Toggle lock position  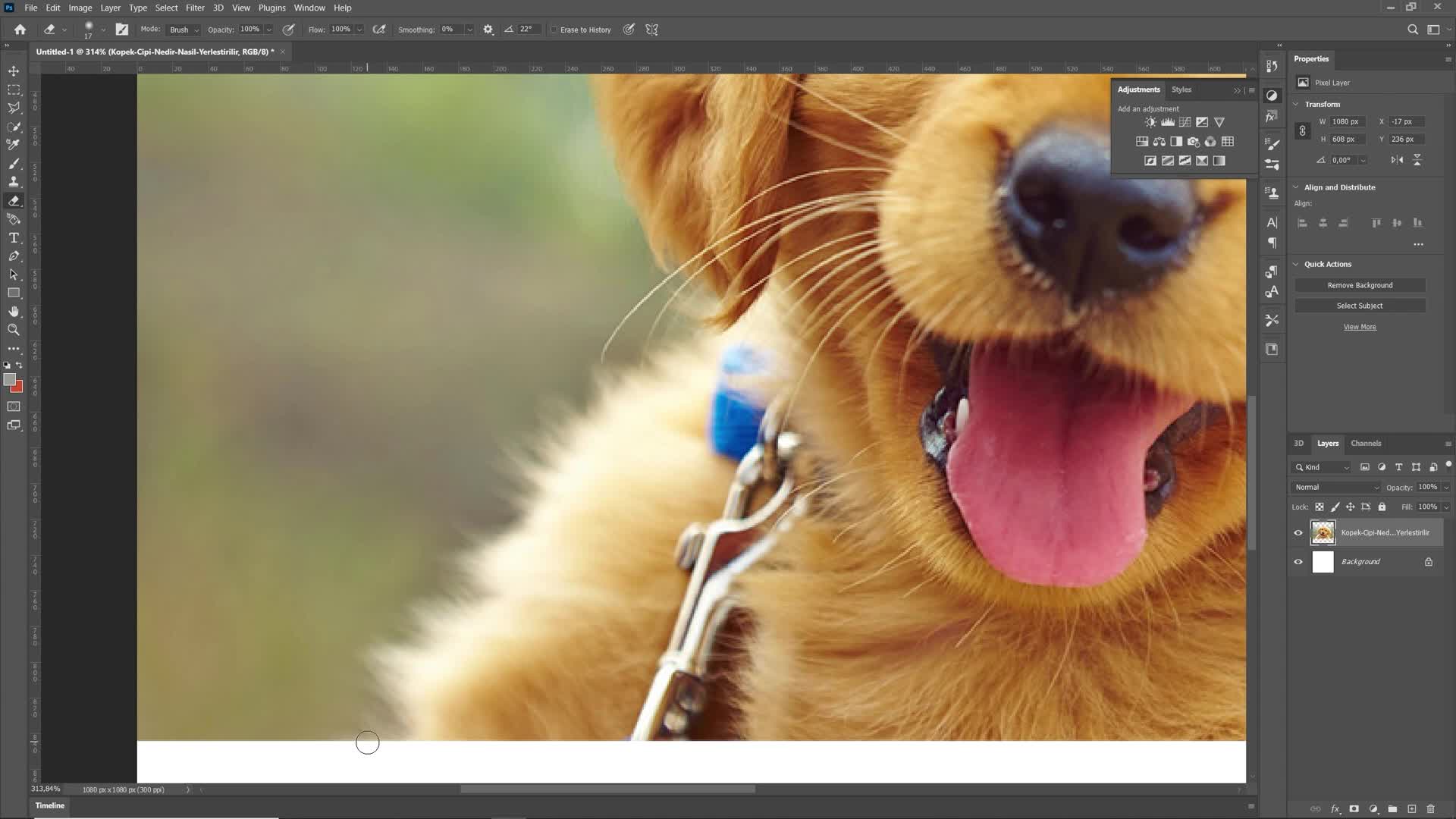click(x=1350, y=507)
